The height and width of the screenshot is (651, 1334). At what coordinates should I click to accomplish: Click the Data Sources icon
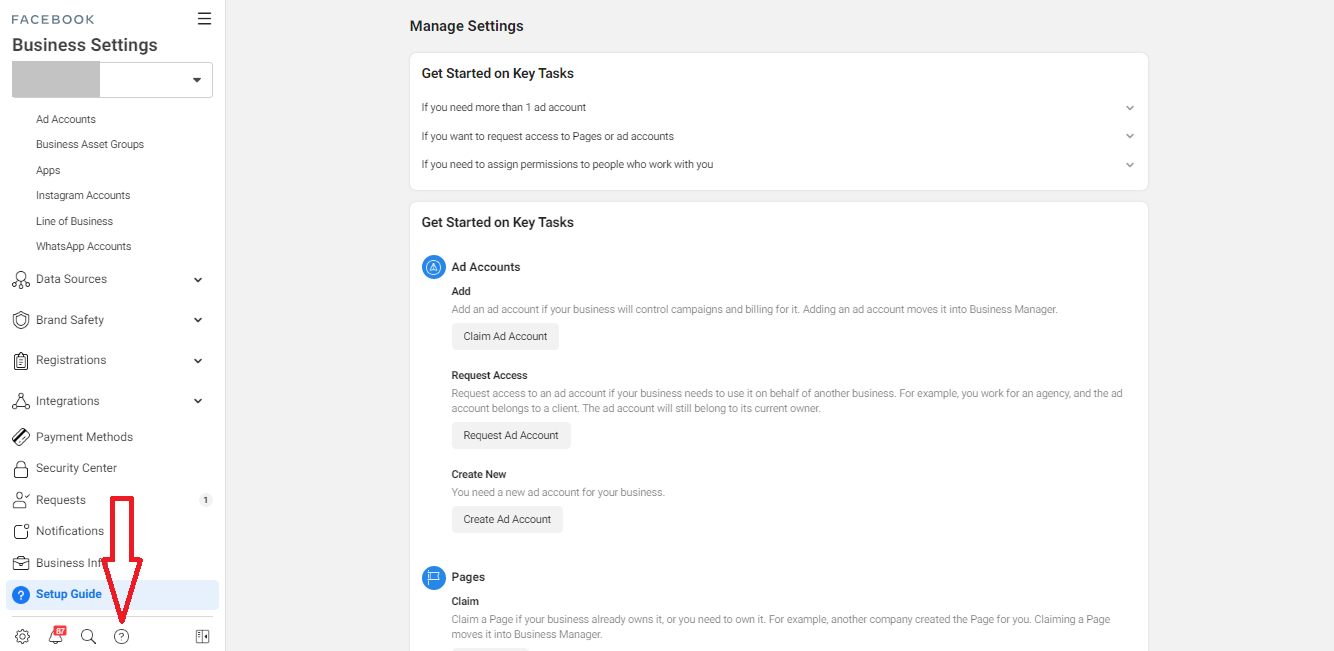[21, 280]
